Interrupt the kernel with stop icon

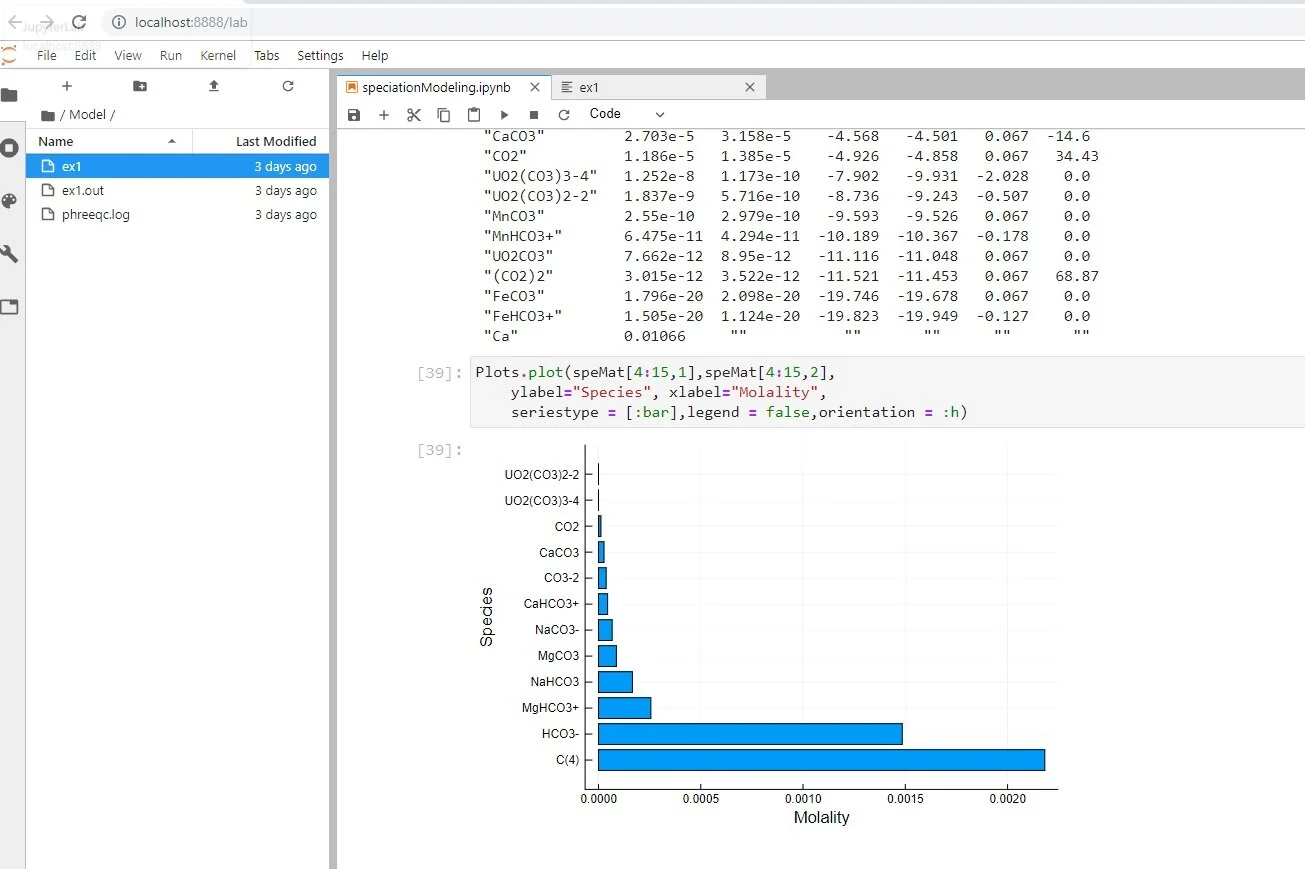[x=533, y=113]
